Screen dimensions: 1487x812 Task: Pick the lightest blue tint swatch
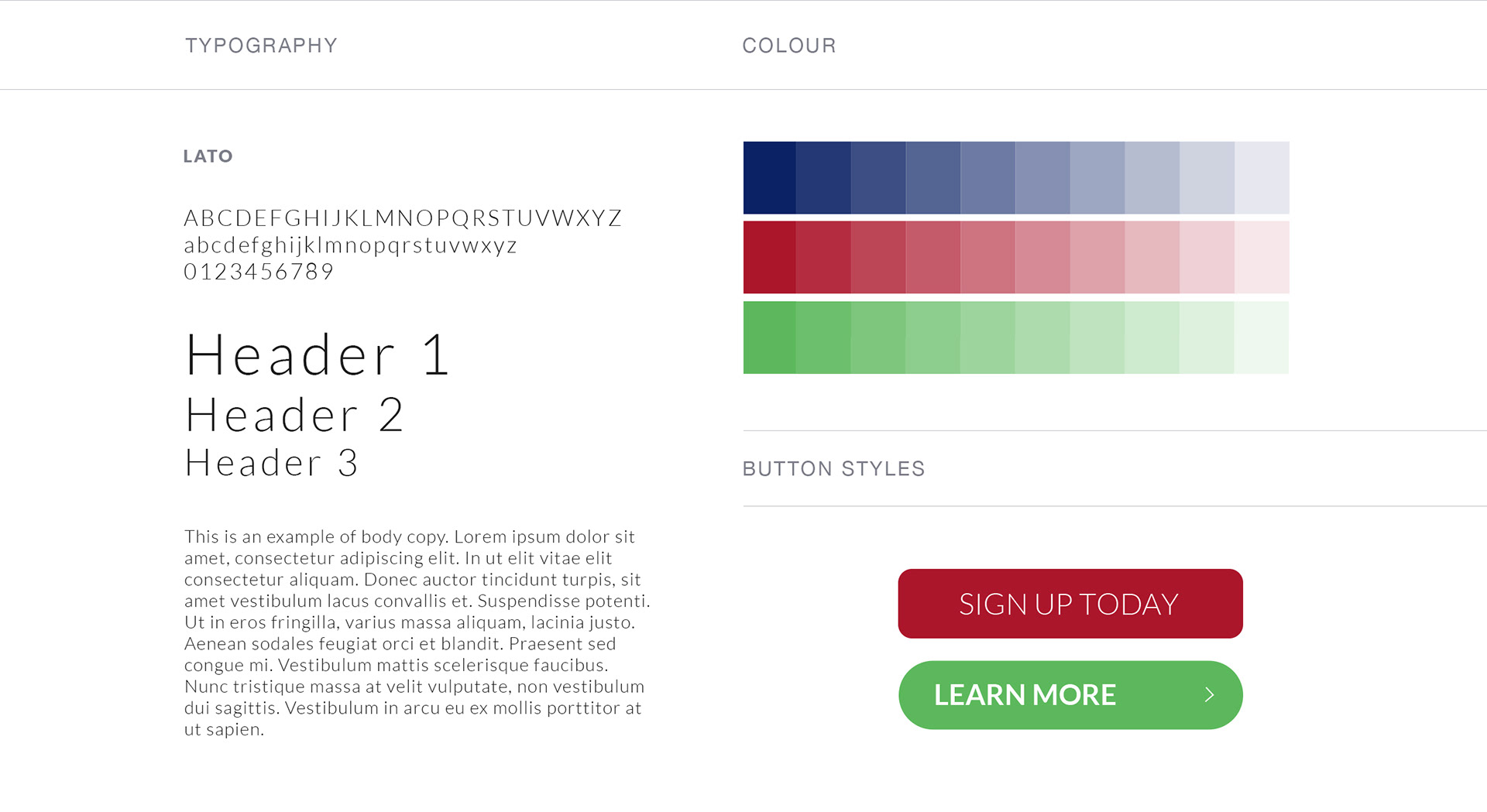(x=1262, y=177)
